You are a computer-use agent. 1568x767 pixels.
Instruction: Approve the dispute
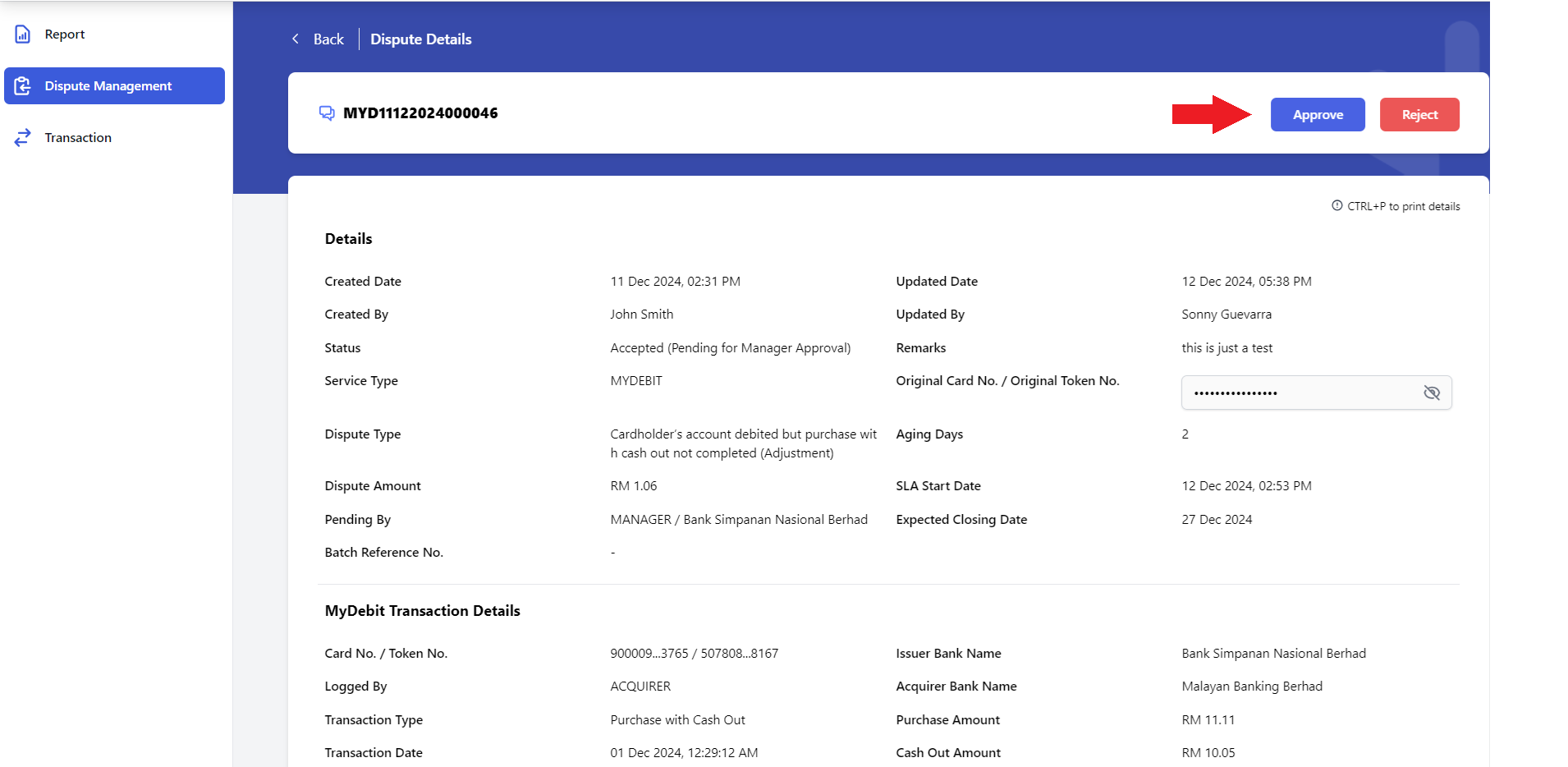pos(1318,114)
